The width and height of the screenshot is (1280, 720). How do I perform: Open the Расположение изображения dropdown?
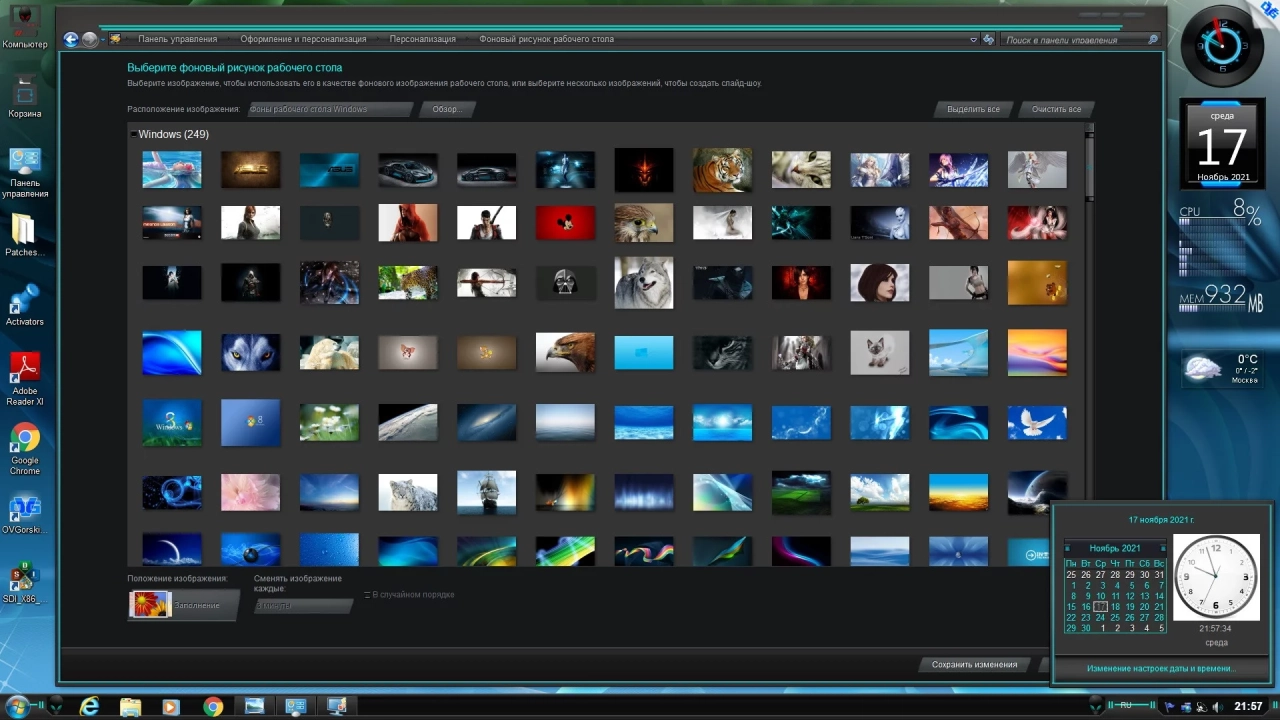coord(329,109)
